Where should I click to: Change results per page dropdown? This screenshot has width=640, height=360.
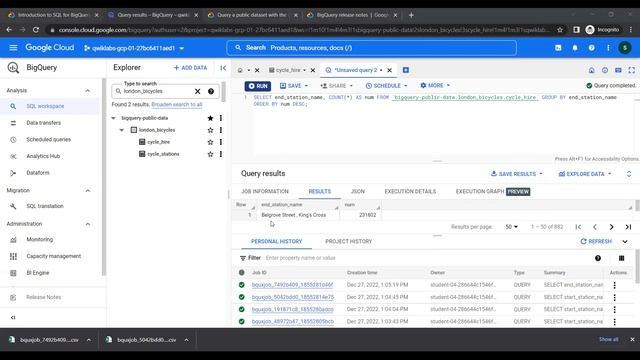(511, 227)
